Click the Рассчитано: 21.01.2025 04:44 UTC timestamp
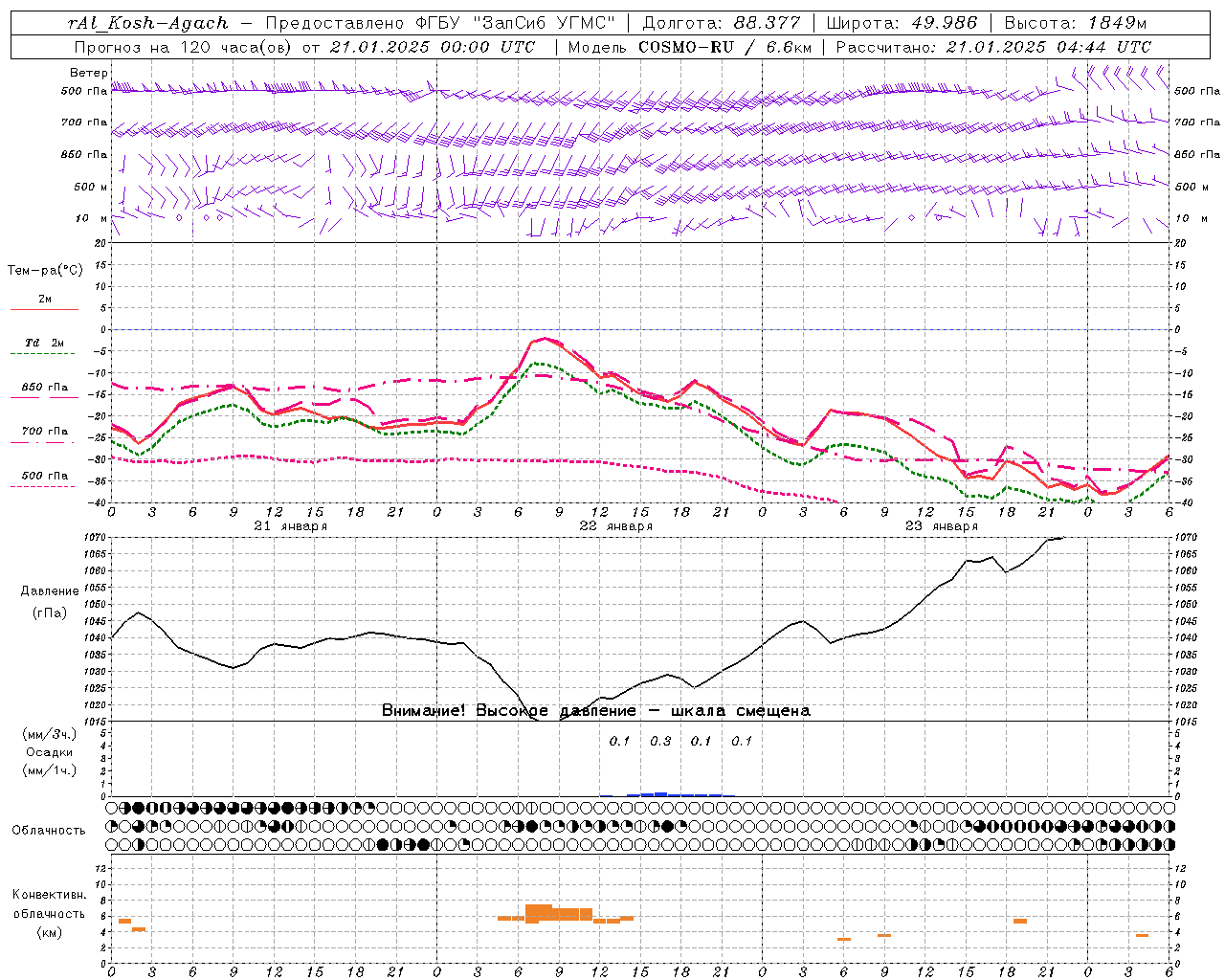The image size is (1225, 980). pyautogui.click(x=993, y=47)
